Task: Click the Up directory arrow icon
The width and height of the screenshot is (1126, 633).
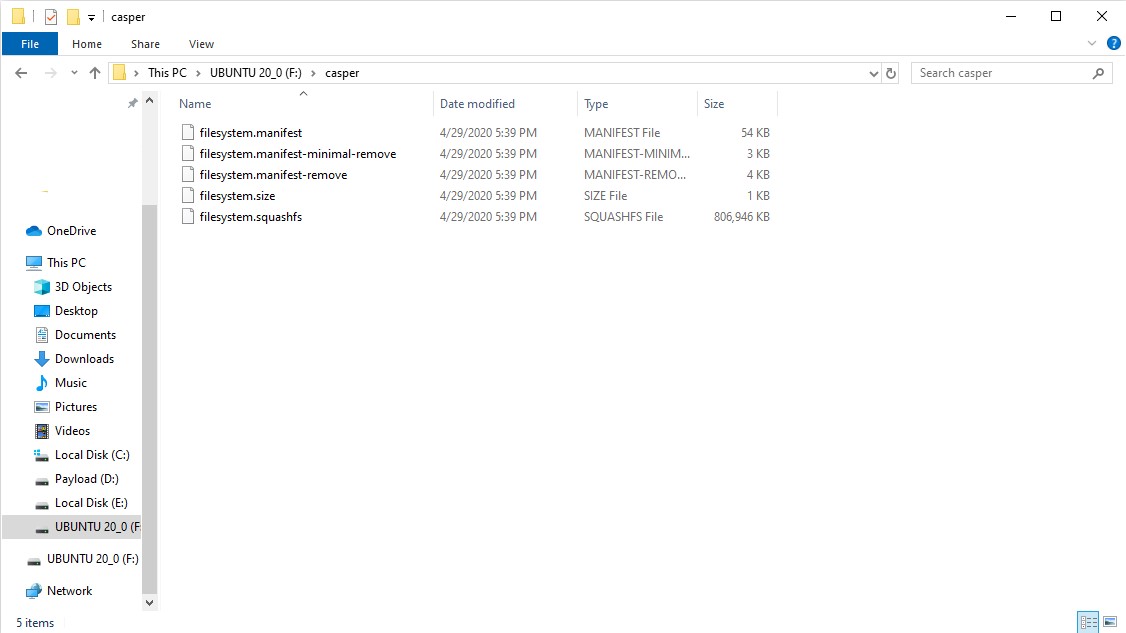Action: 95,73
